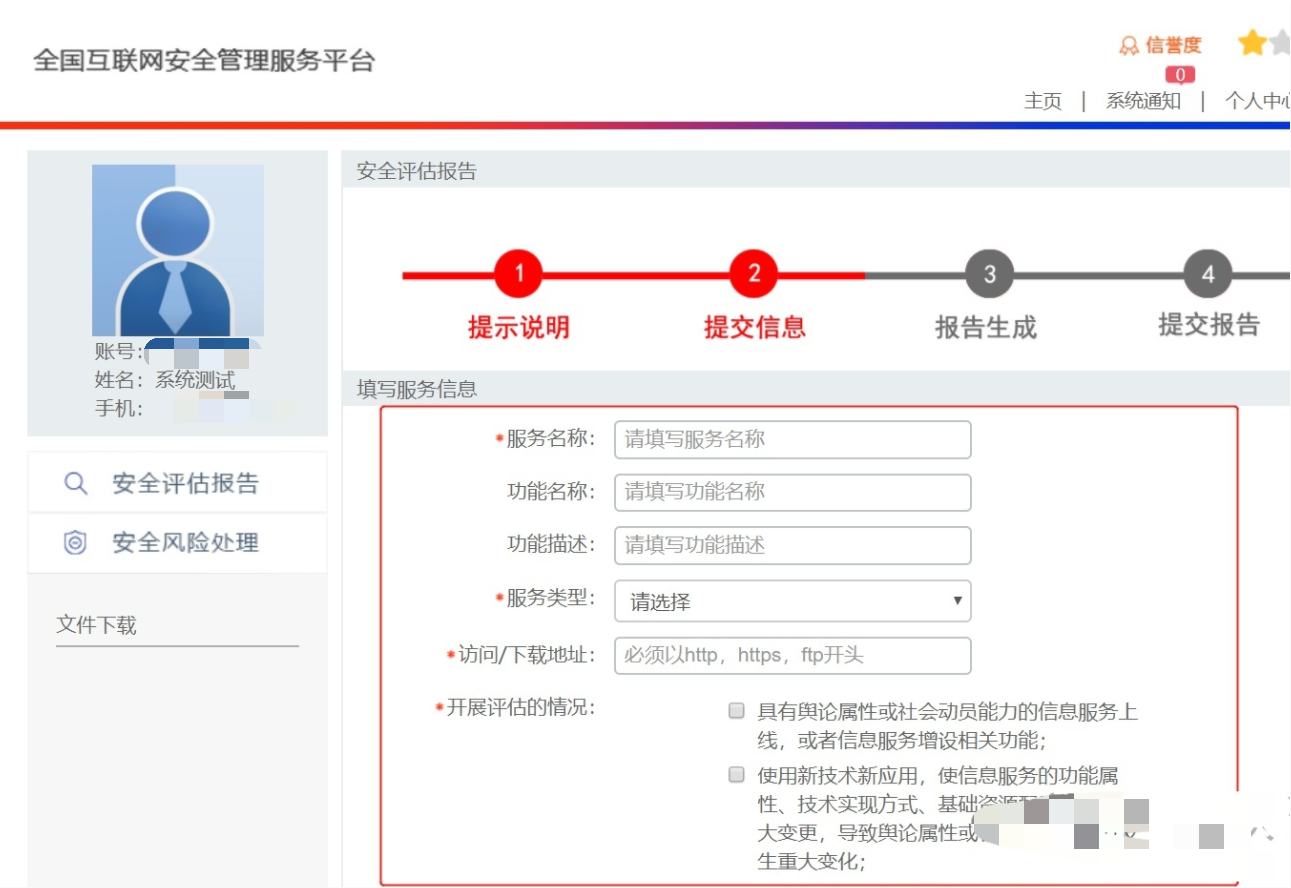The height and width of the screenshot is (888, 1291).
Task: Open 安全风险处理 in sidebar menu
Action: [178, 543]
